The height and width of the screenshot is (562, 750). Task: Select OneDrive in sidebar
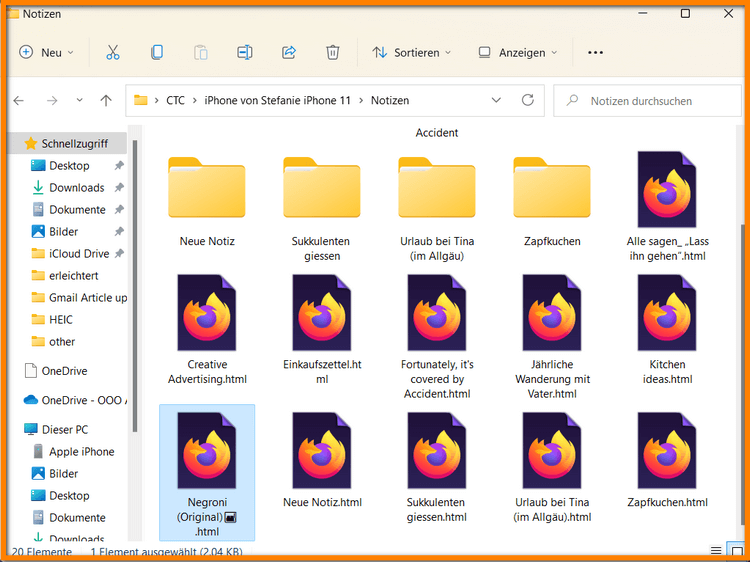click(x=64, y=371)
